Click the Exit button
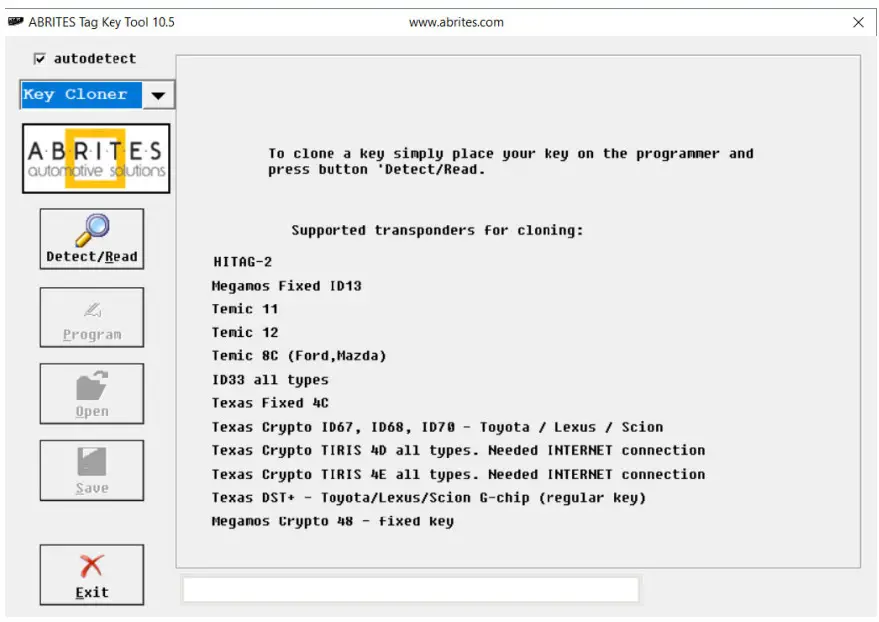 [x=91, y=574]
